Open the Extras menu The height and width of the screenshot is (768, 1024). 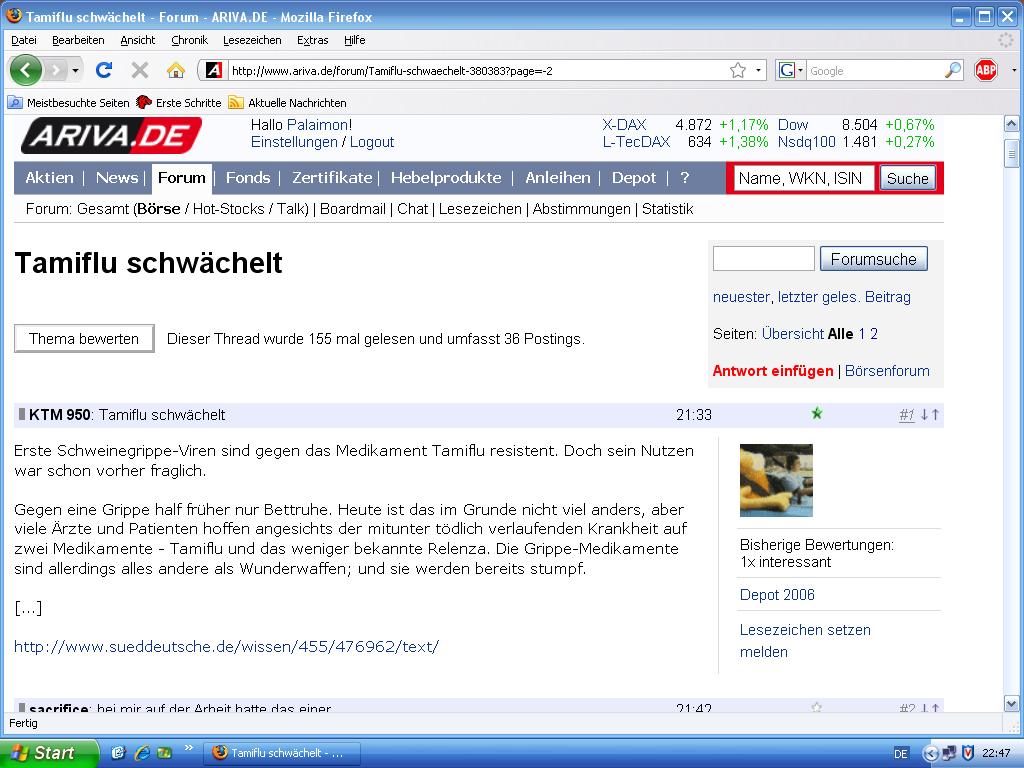pos(312,40)
